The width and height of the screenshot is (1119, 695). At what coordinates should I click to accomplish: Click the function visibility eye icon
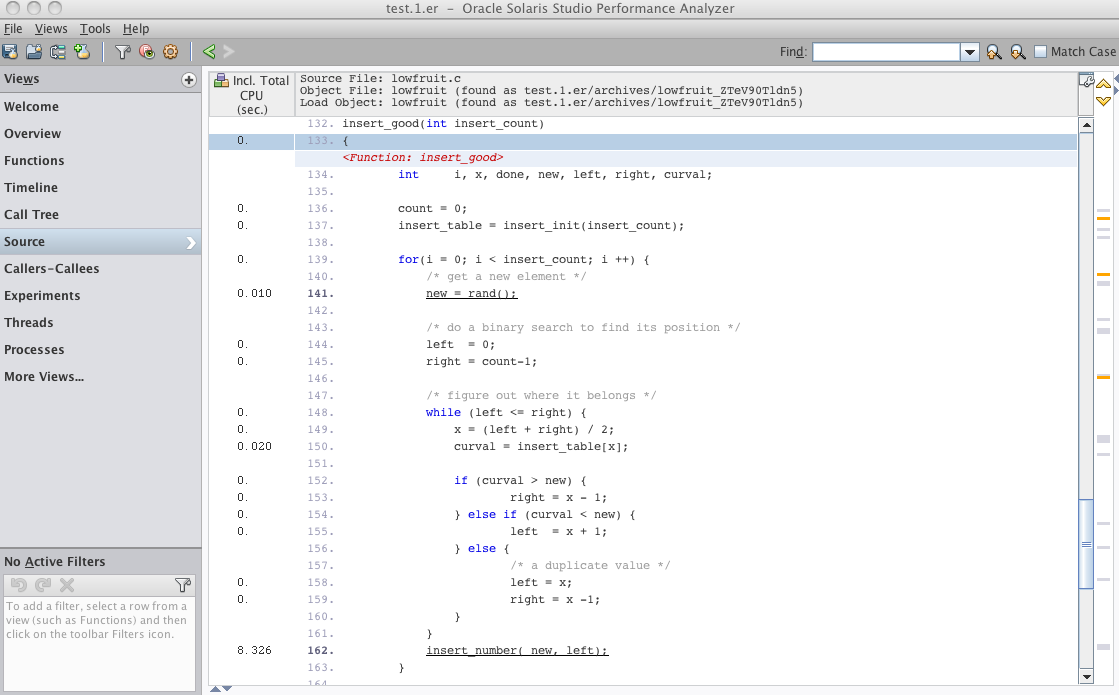point(147,51)
